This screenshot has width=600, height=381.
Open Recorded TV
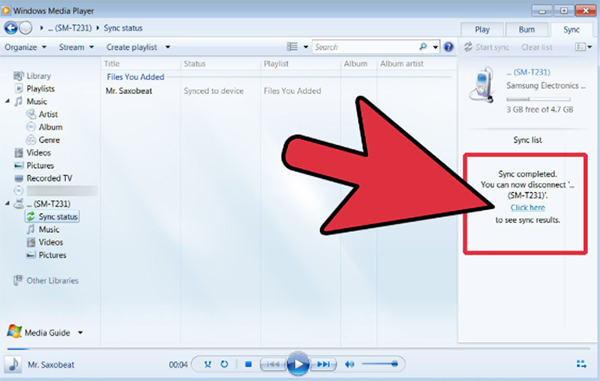pyautogui.click(x=43, y=178)
